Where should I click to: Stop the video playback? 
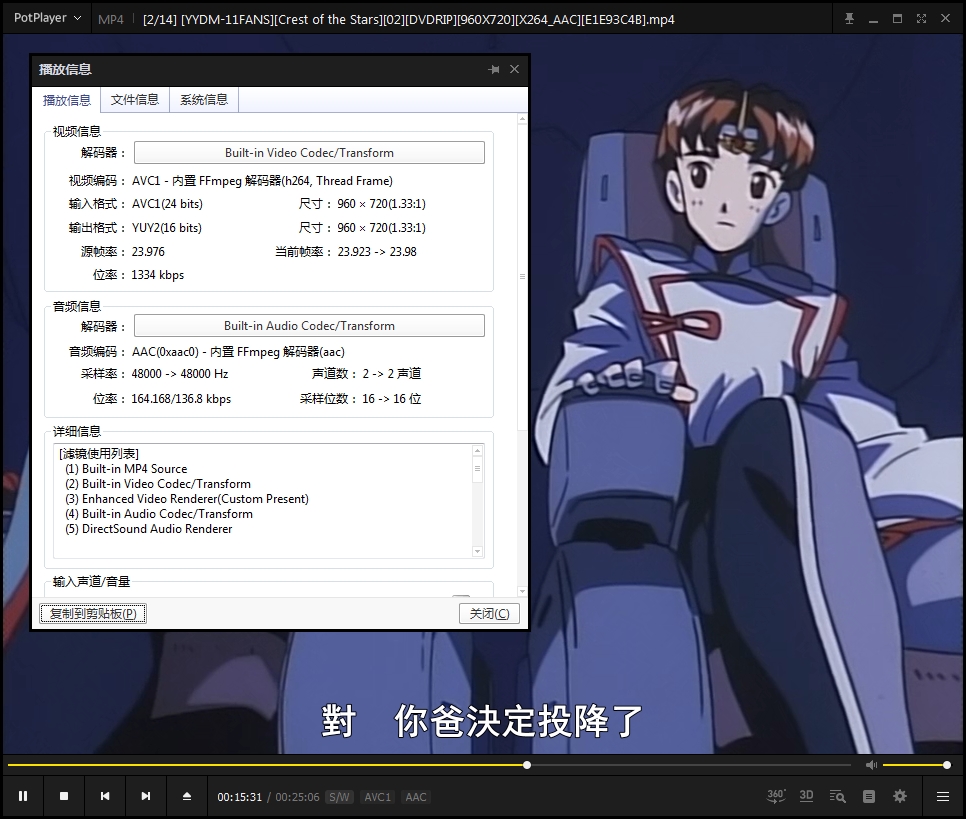64,796
